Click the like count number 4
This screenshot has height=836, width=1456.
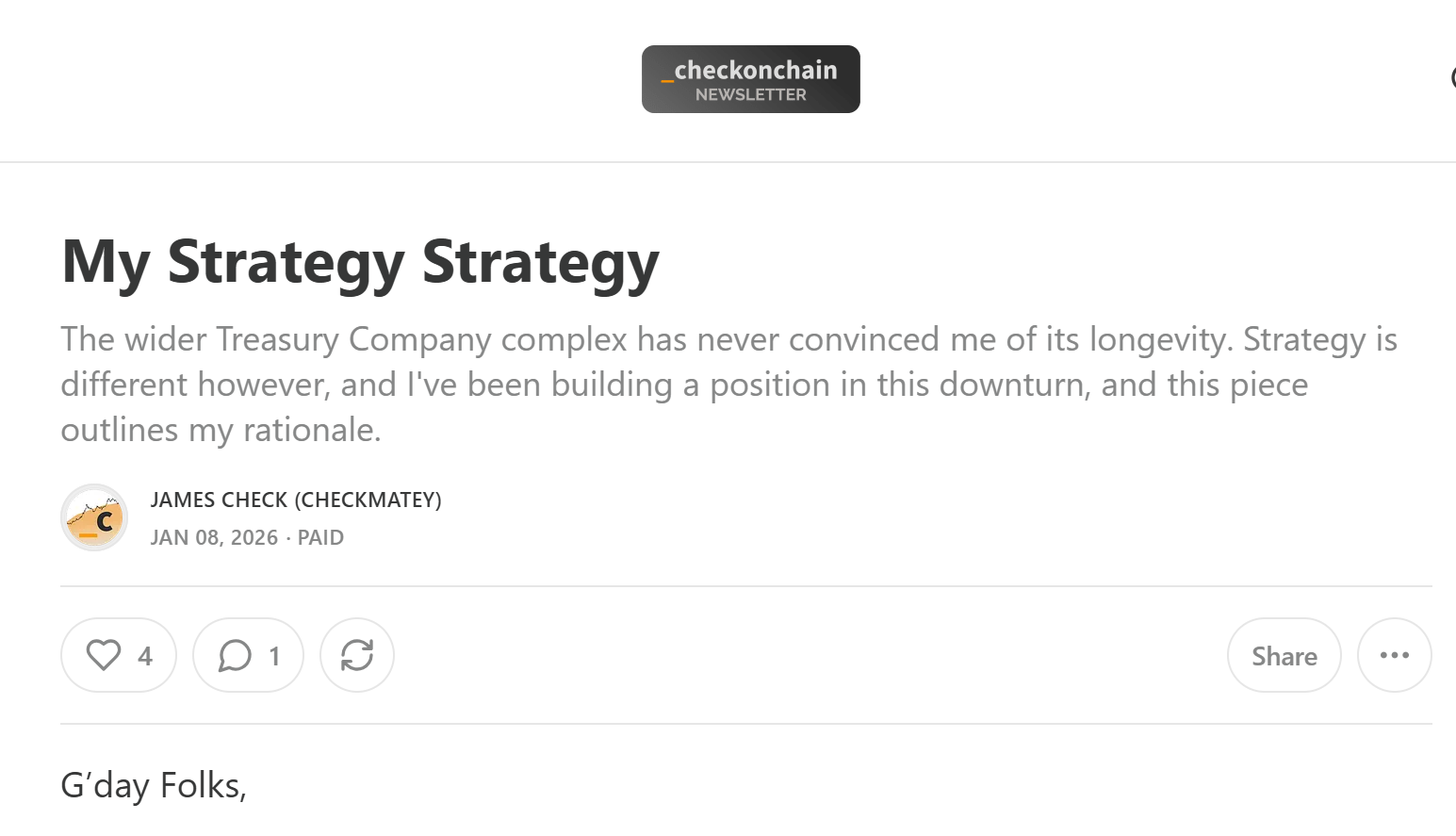[x=144, y=656]
